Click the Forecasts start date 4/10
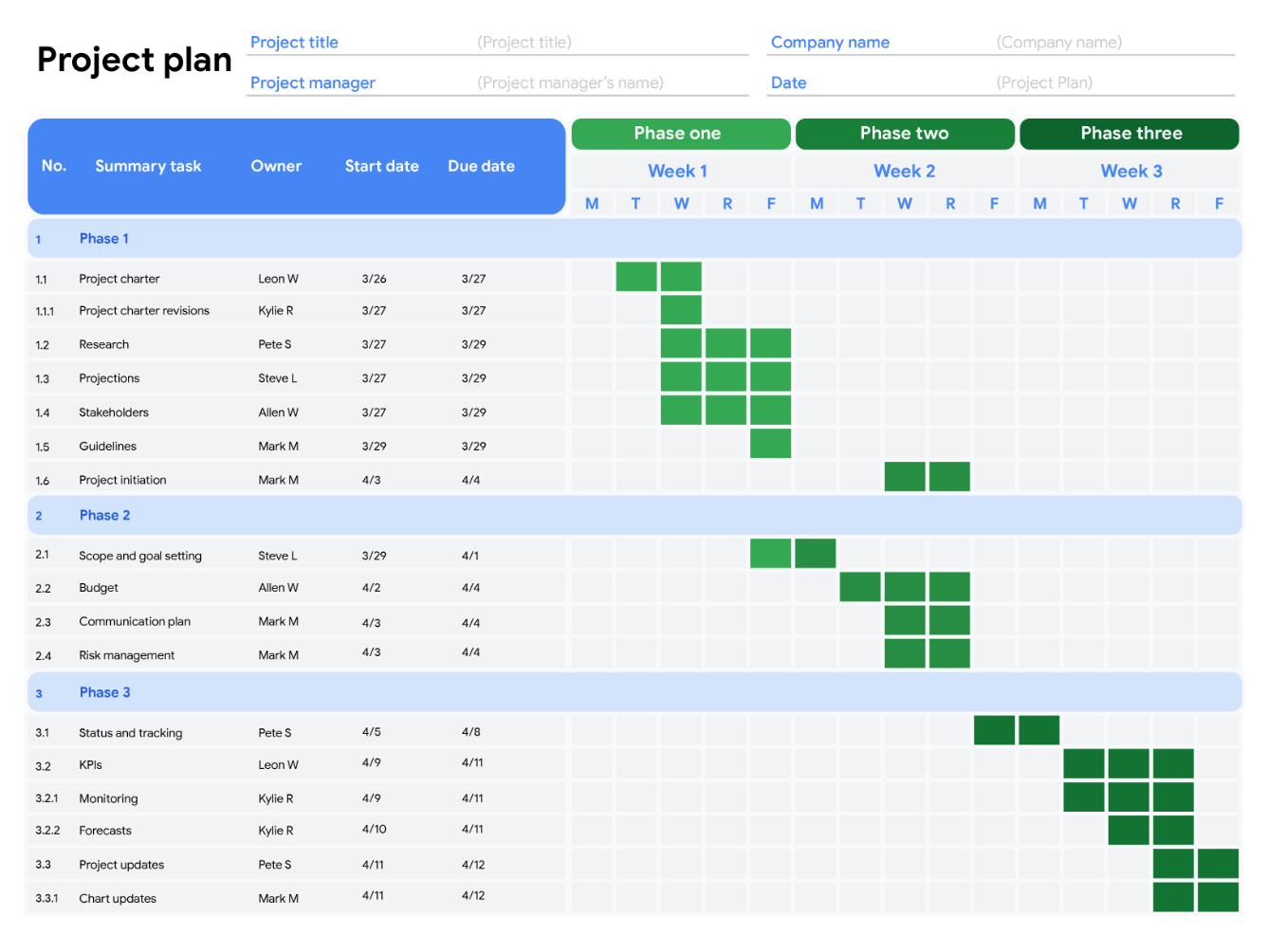This screenshot has width=1268, height=952. [374, 830]
